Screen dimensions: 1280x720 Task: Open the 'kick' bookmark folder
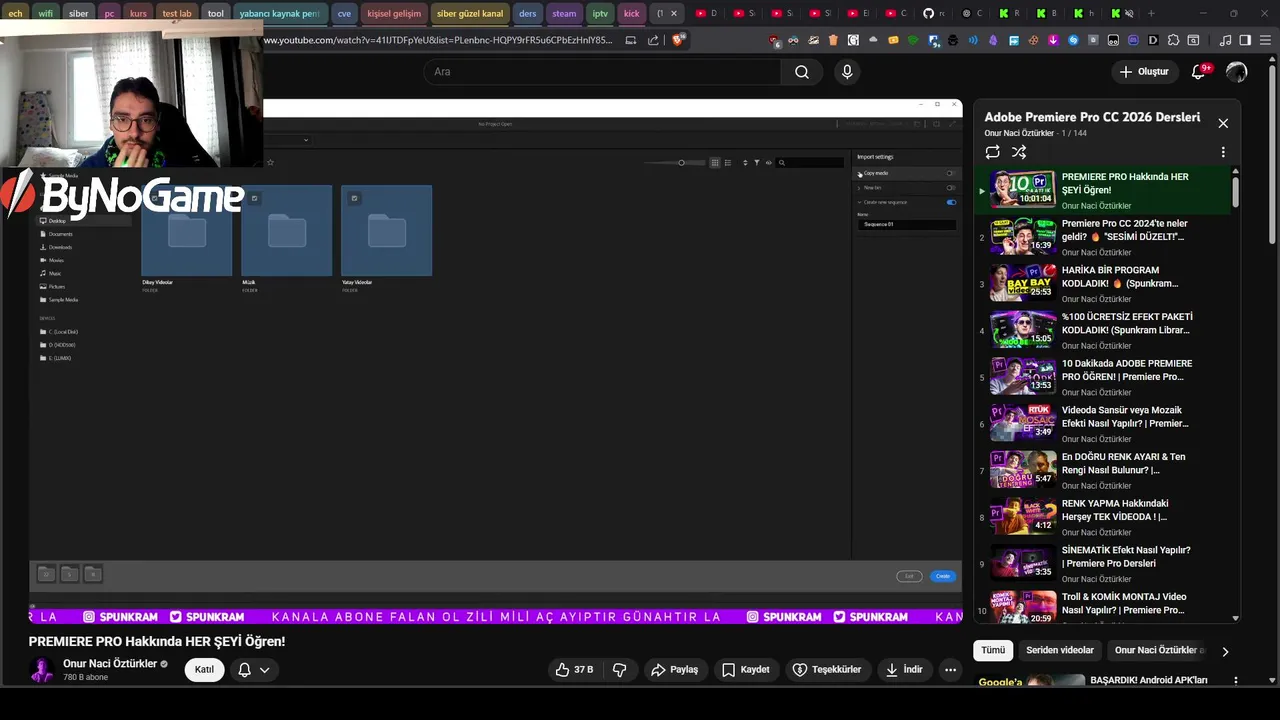631,14
